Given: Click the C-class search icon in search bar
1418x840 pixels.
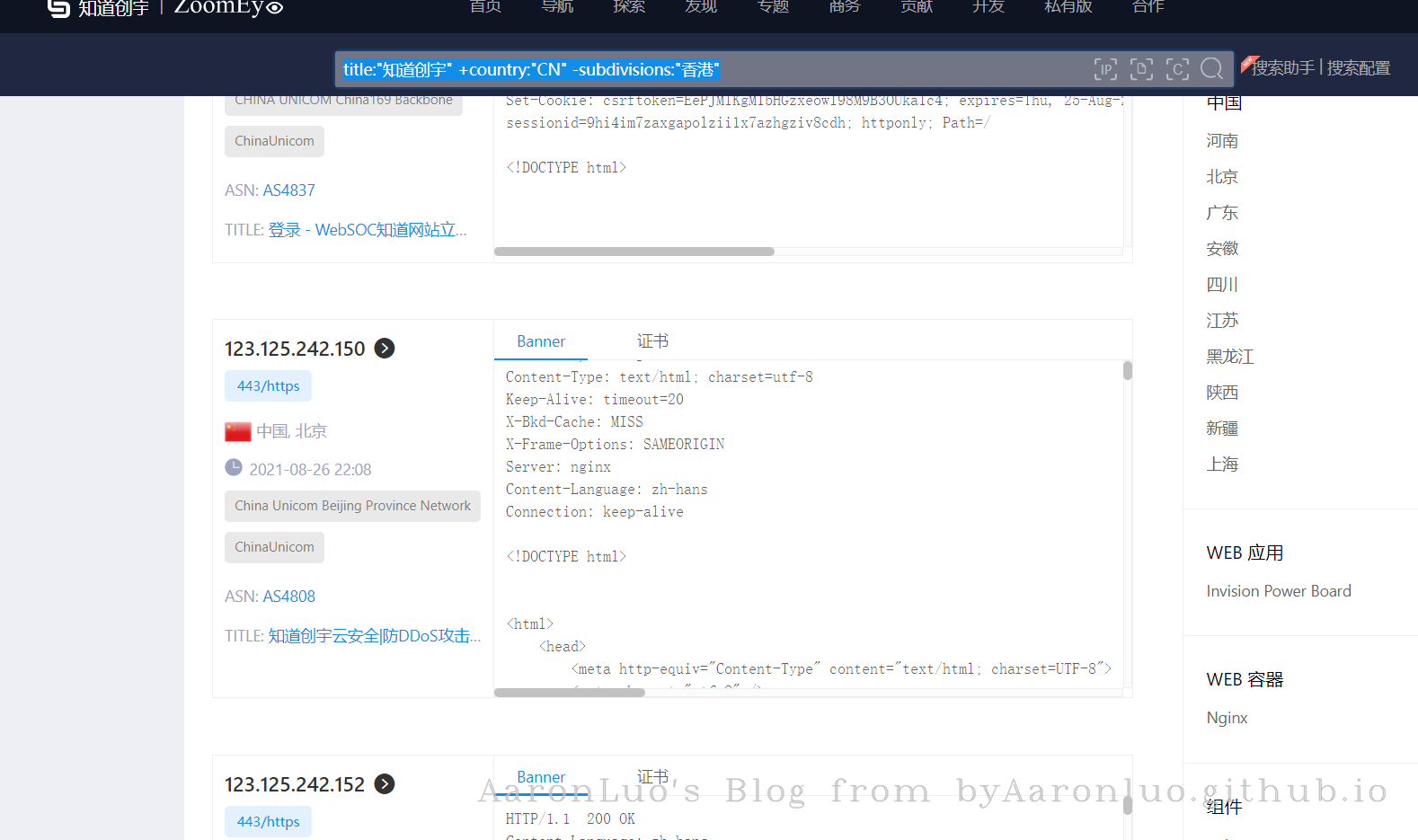Looking at the screenshot, I should pyautogui.click(x=1177, y=69).
